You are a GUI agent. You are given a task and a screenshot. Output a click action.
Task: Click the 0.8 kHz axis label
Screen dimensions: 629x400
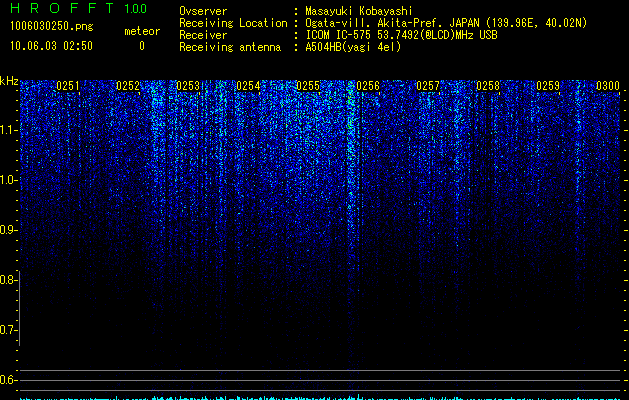(6, 280)
